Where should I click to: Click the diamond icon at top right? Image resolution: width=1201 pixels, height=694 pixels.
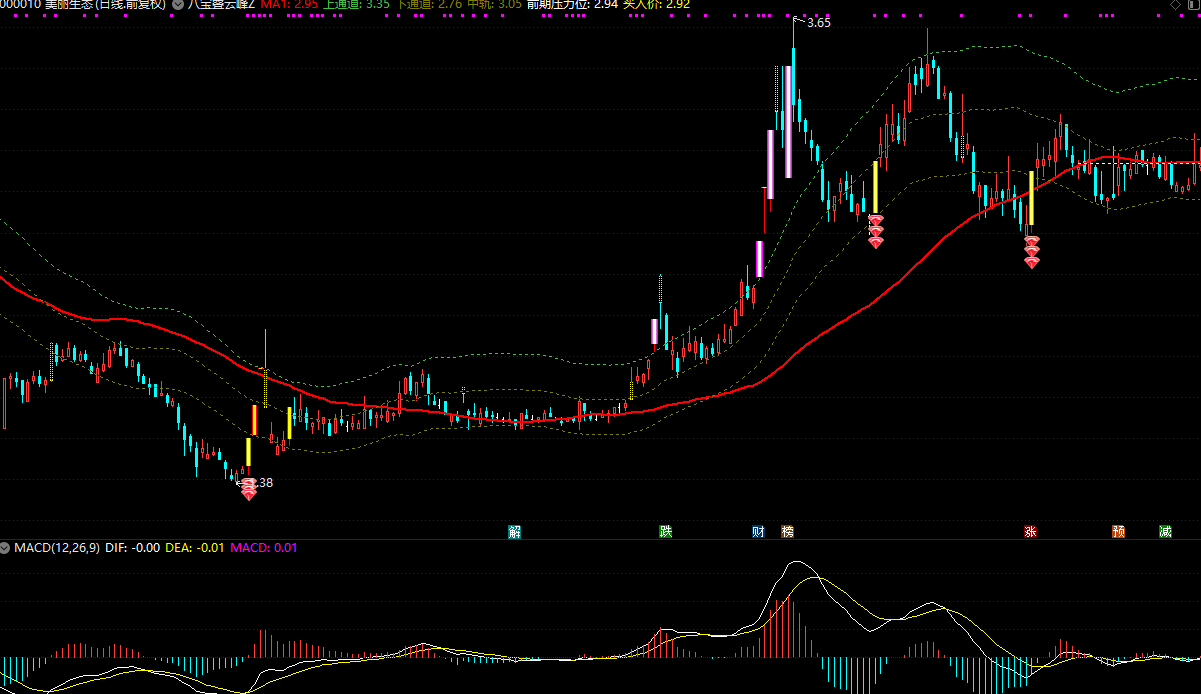coord(1174,5)
